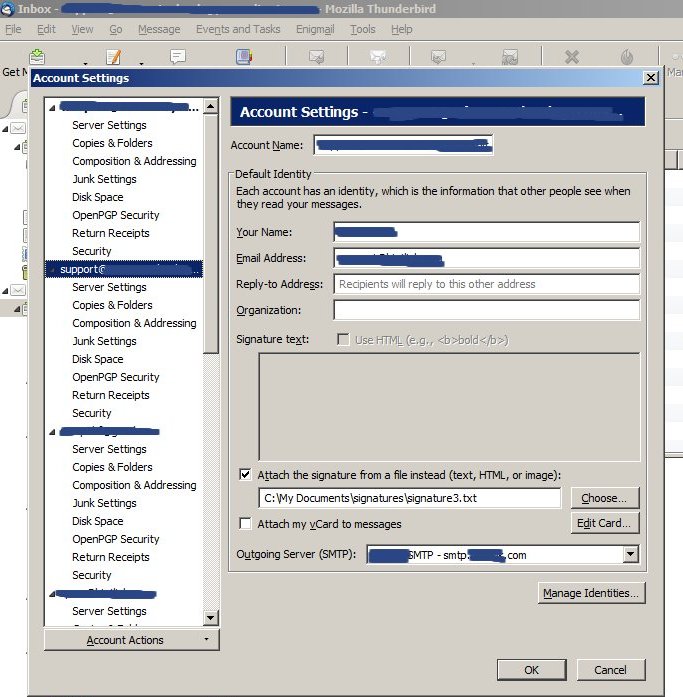Click the Write new message icon

114,57
